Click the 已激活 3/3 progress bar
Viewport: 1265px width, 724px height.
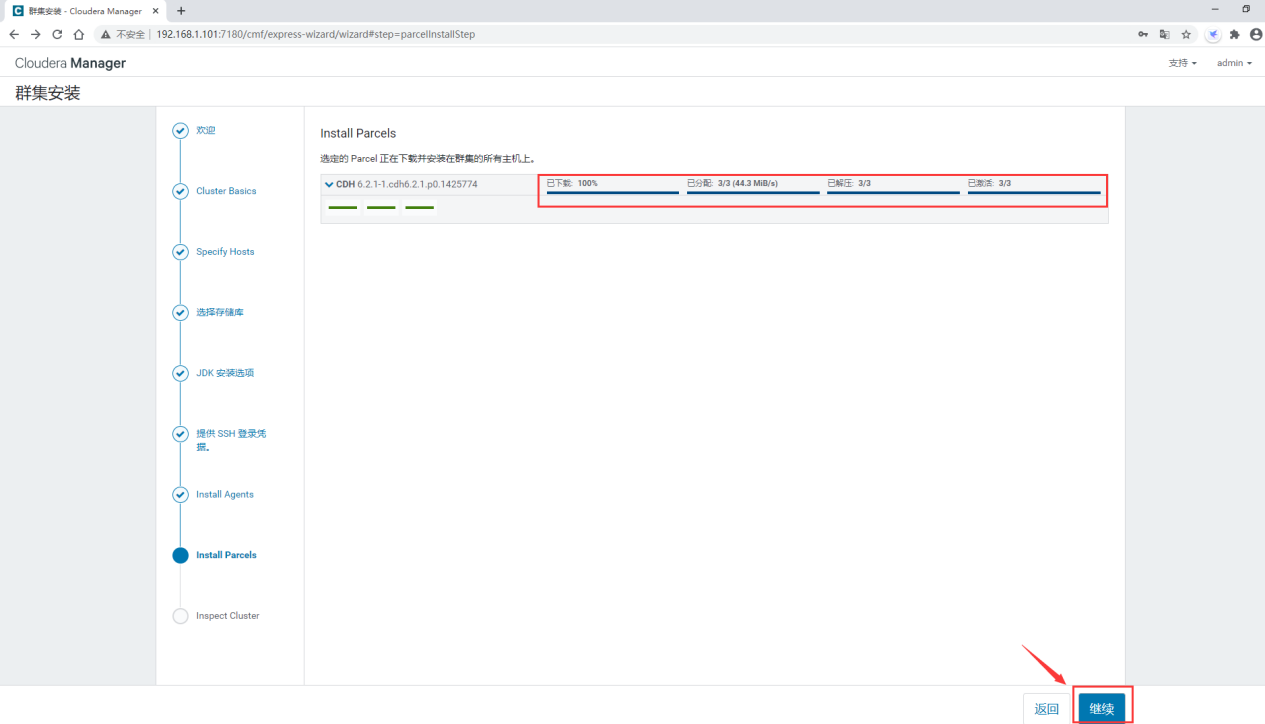click(1034, 192)
